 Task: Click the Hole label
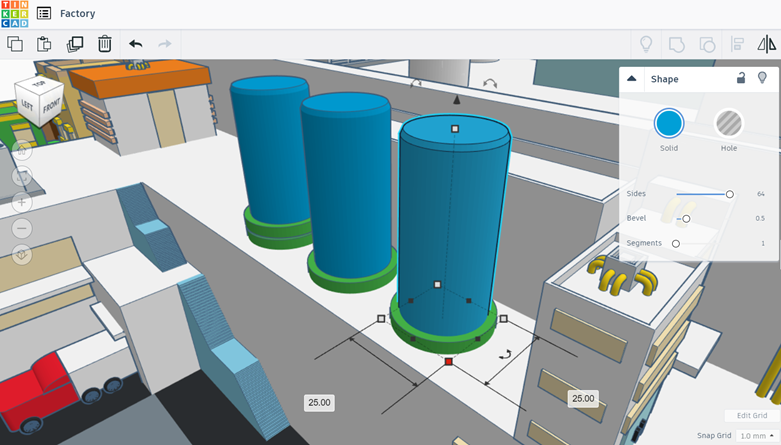click(x=729, y=148)
